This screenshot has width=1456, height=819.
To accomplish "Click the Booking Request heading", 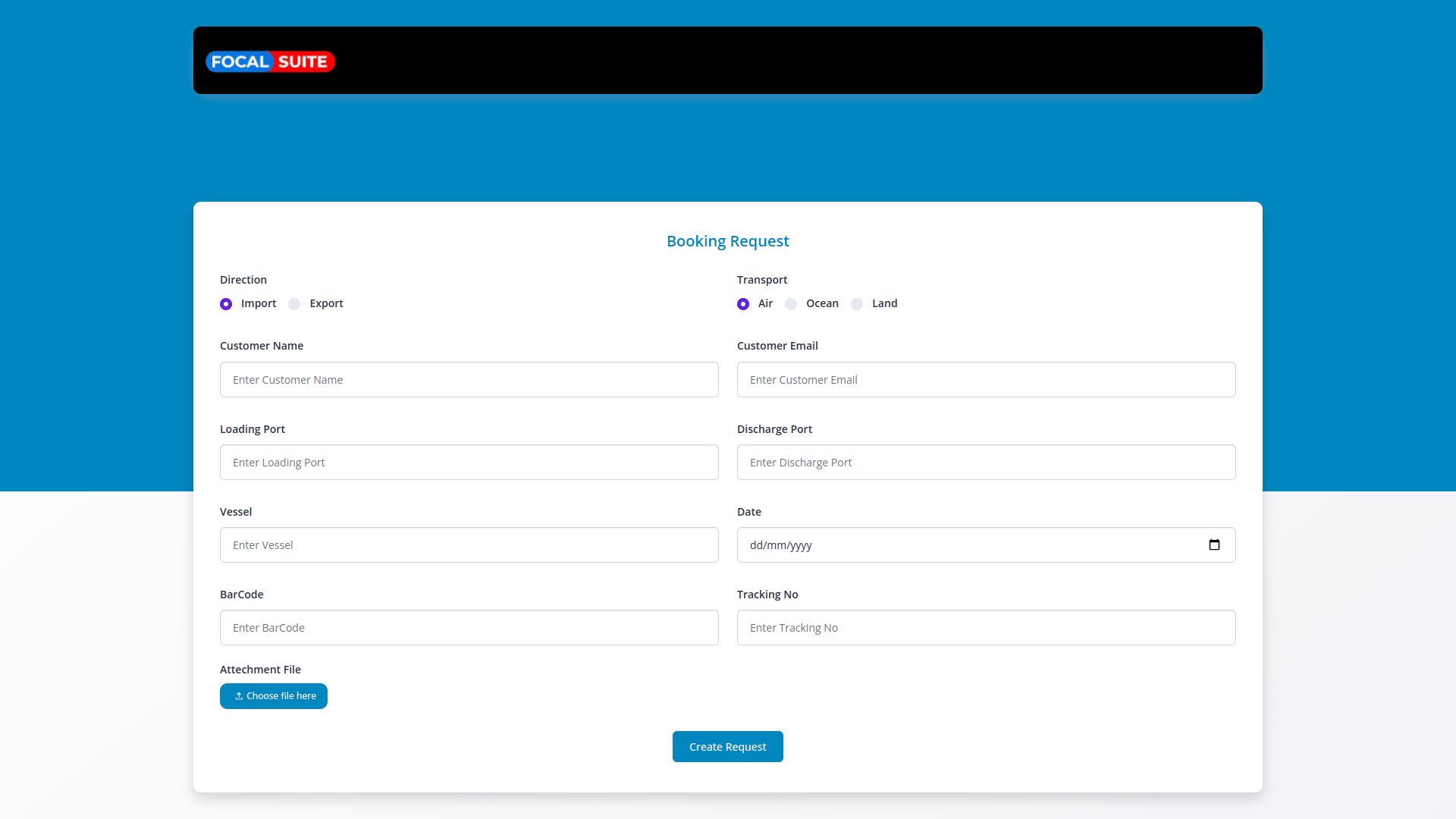I will click(x=727, y=241).
